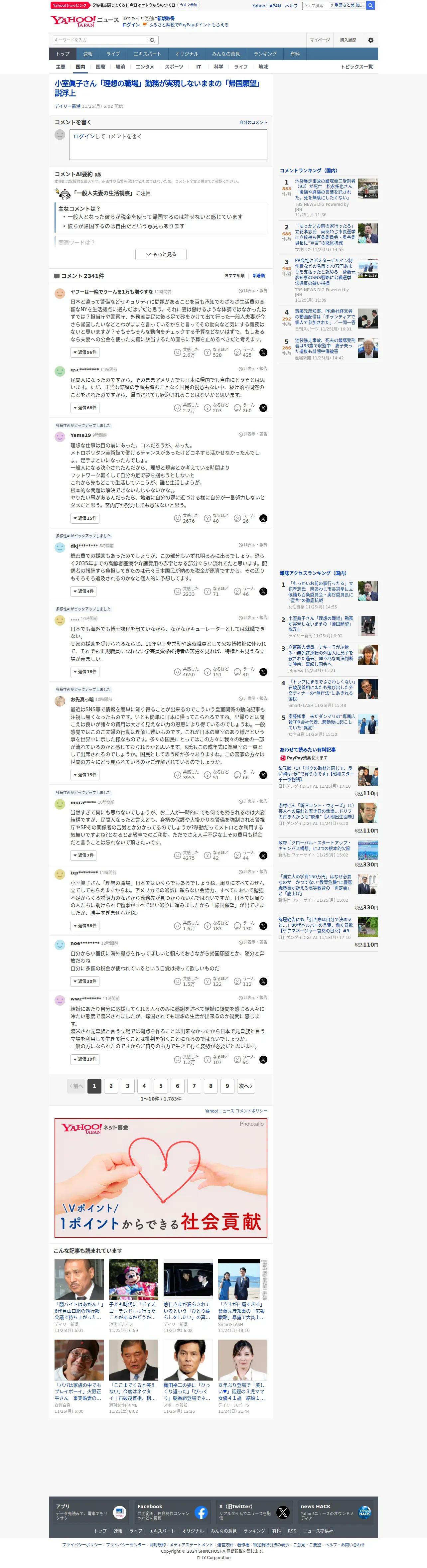Share dkj******** comment on X

click(x=263, y=591)
